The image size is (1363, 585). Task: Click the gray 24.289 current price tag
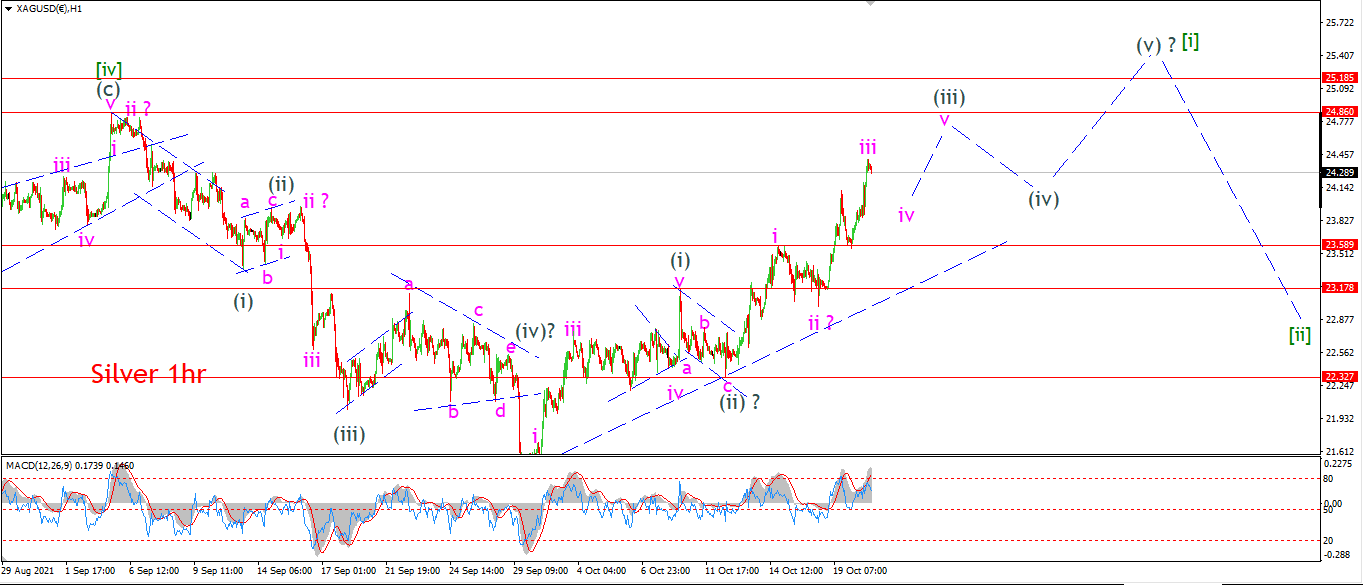pyautogui.click(x=1339, y=172)
